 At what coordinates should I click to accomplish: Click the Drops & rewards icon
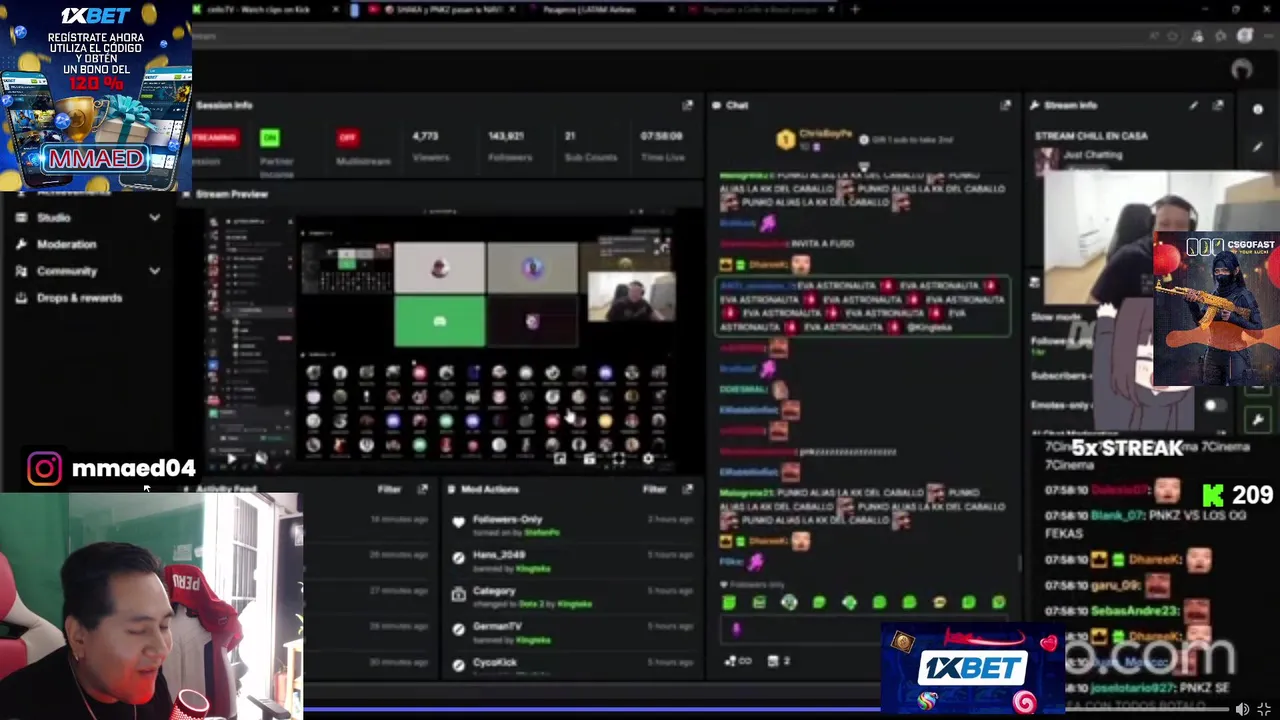[x=21, y=298]
